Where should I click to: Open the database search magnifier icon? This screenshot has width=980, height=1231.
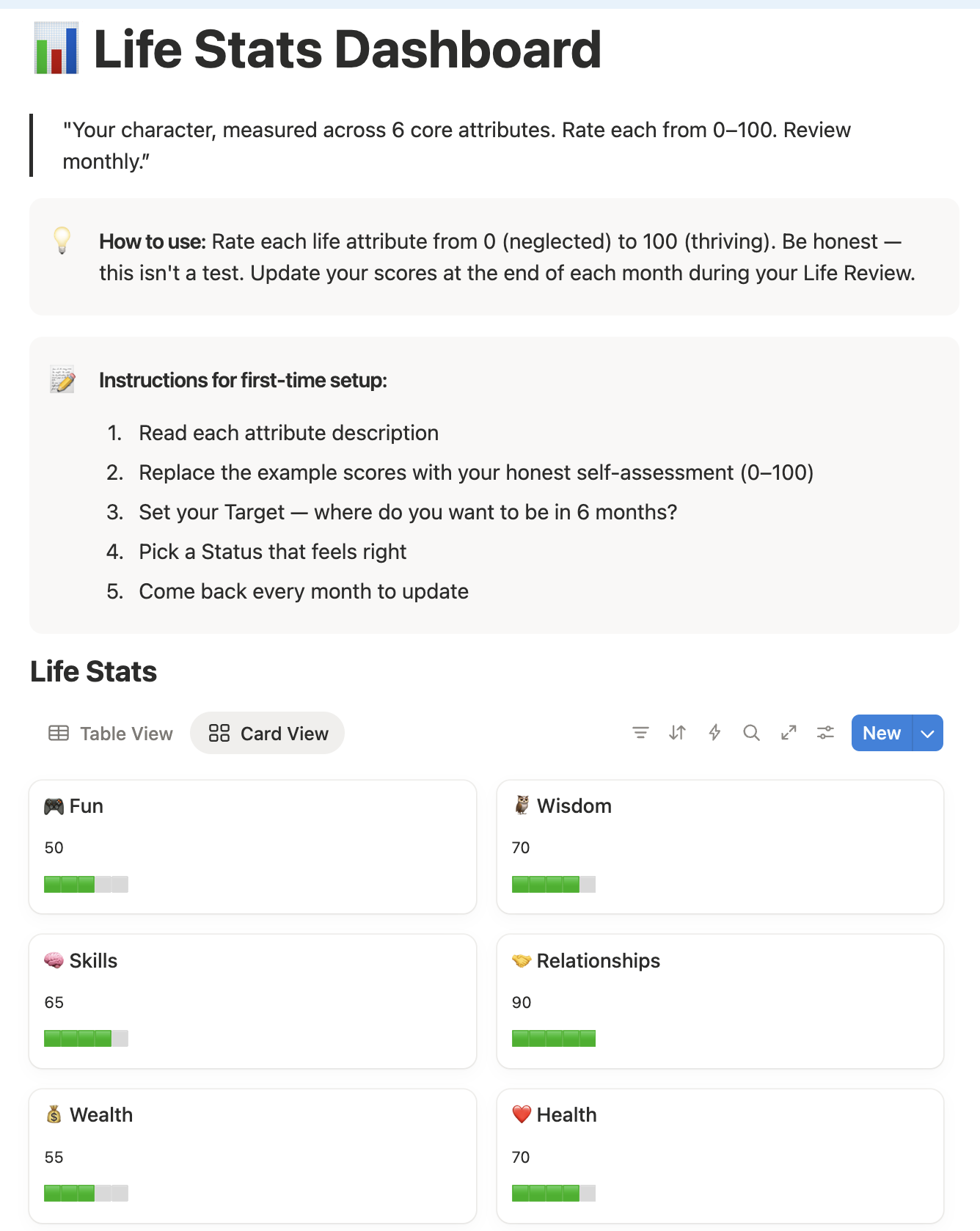tap(751, 732)
